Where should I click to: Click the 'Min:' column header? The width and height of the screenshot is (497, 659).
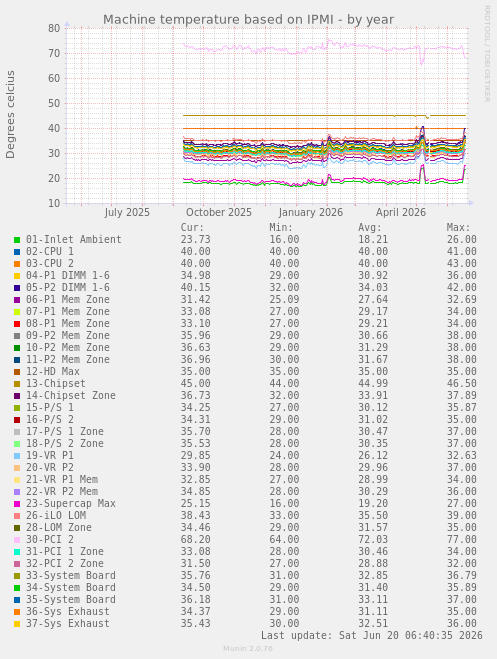[x=281, y=227]
